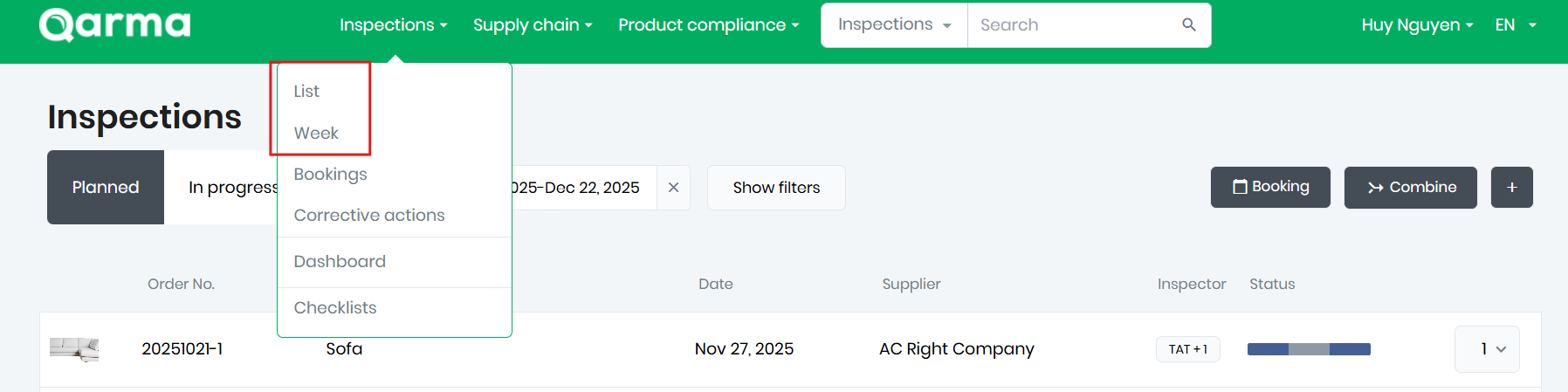Open the search scope Inspections dropdown
This screenshot has width=1568, height=392.
coord(894,25)
